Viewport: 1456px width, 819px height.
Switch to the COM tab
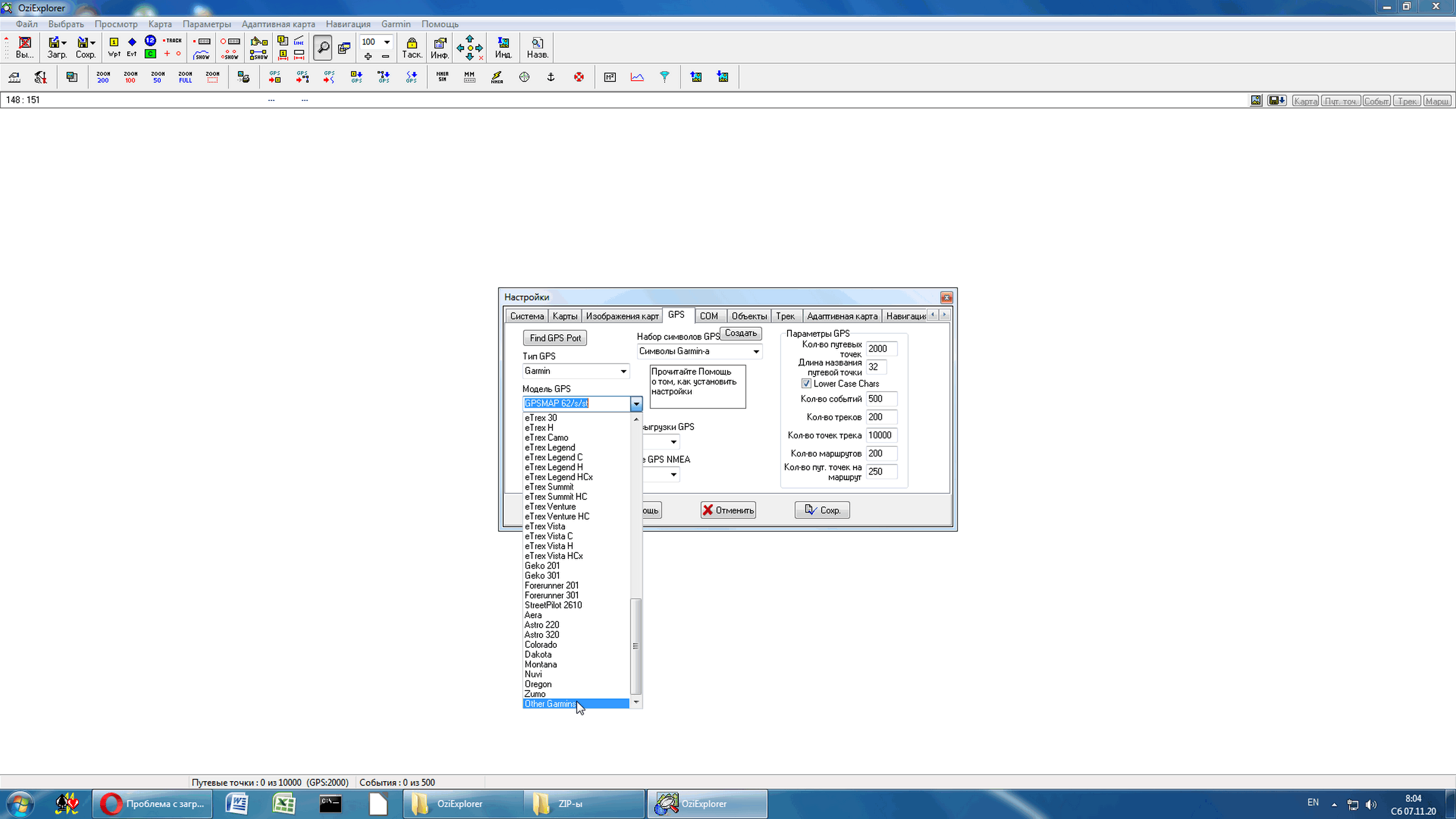coord(709,316)
